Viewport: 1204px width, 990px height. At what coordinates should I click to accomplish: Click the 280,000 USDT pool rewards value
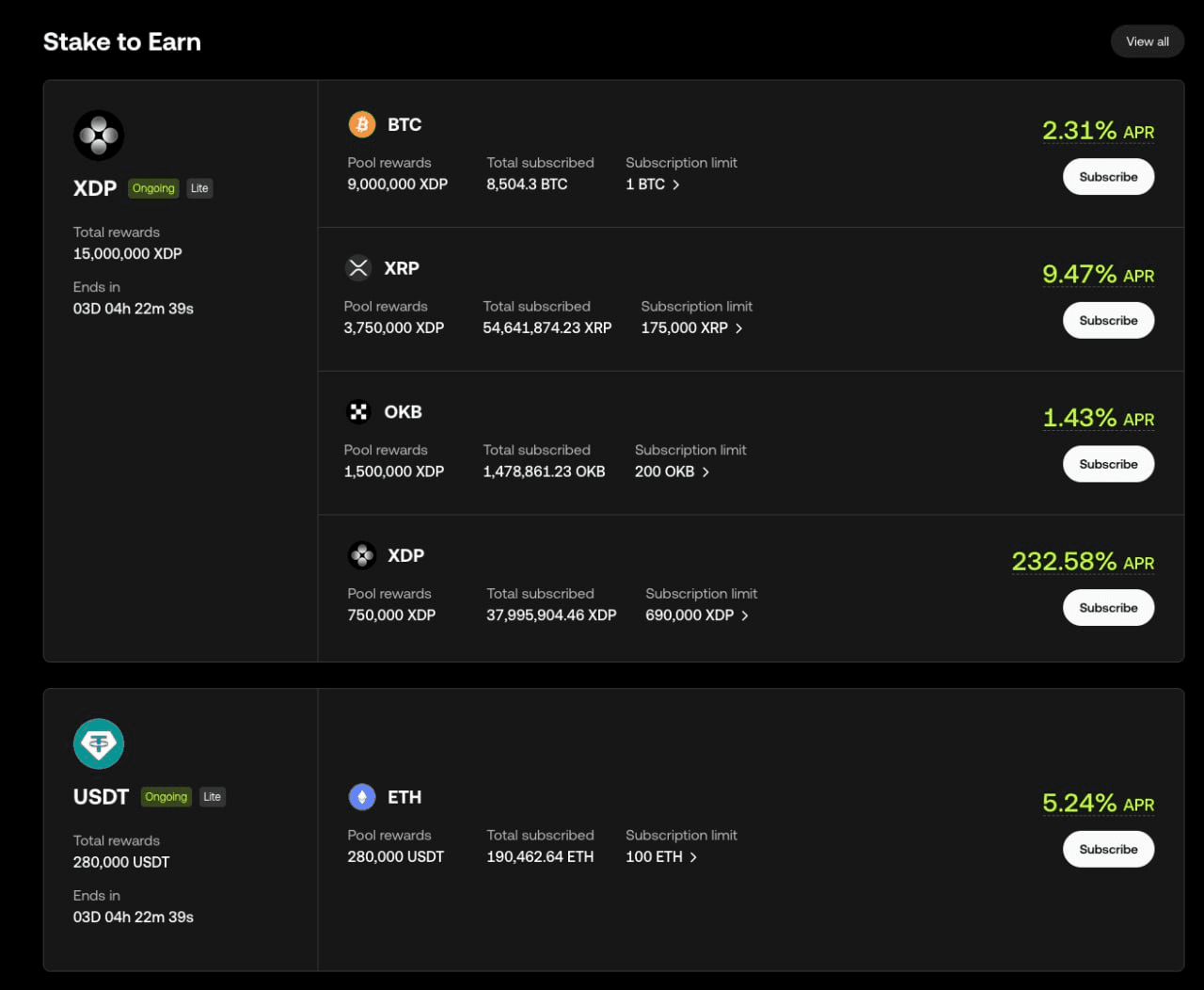396,857
